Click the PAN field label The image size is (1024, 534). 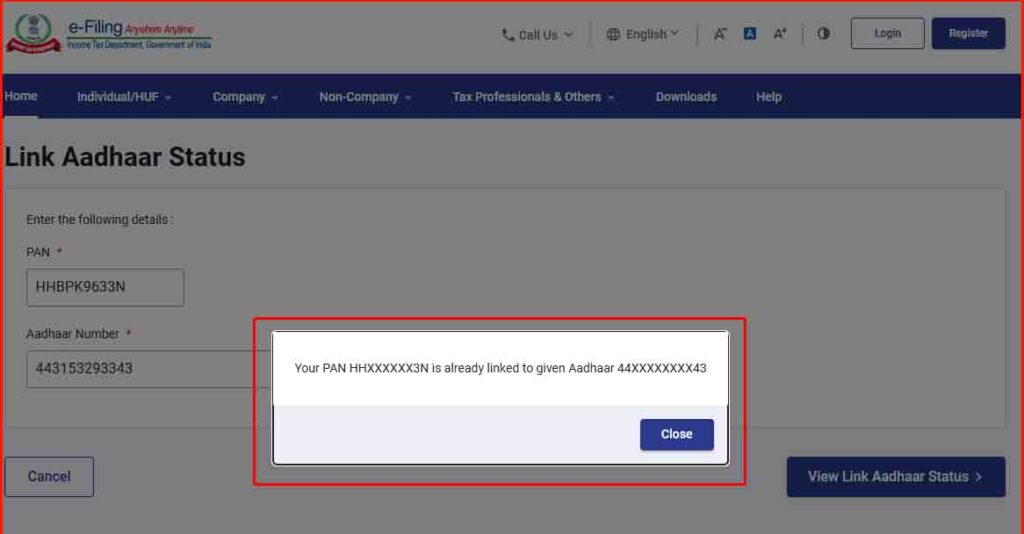tap(38, 252)
